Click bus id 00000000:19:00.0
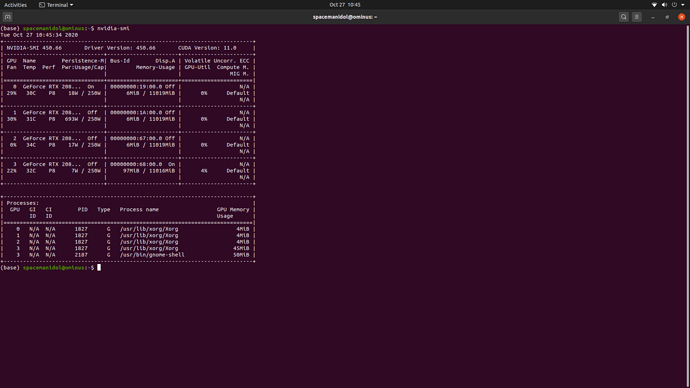690x388 pixels. coord(136,87)
